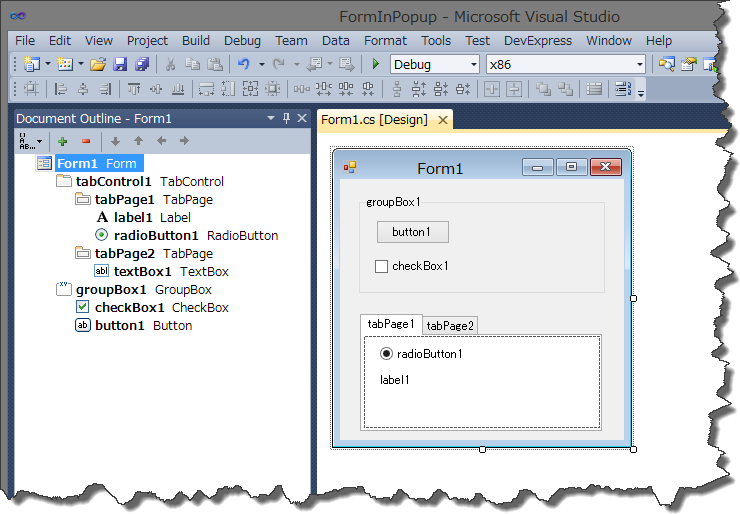The image size is (740, 514).
Task: Click the New Project toolbar icon
Action: pyautogui.click(x=32, y=64)
